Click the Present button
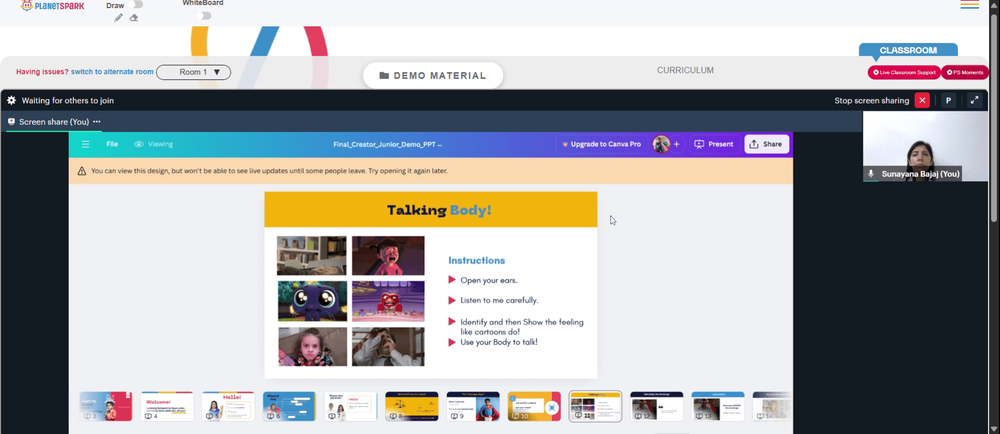Screen dimensions: 1000x434 point(714,144)
